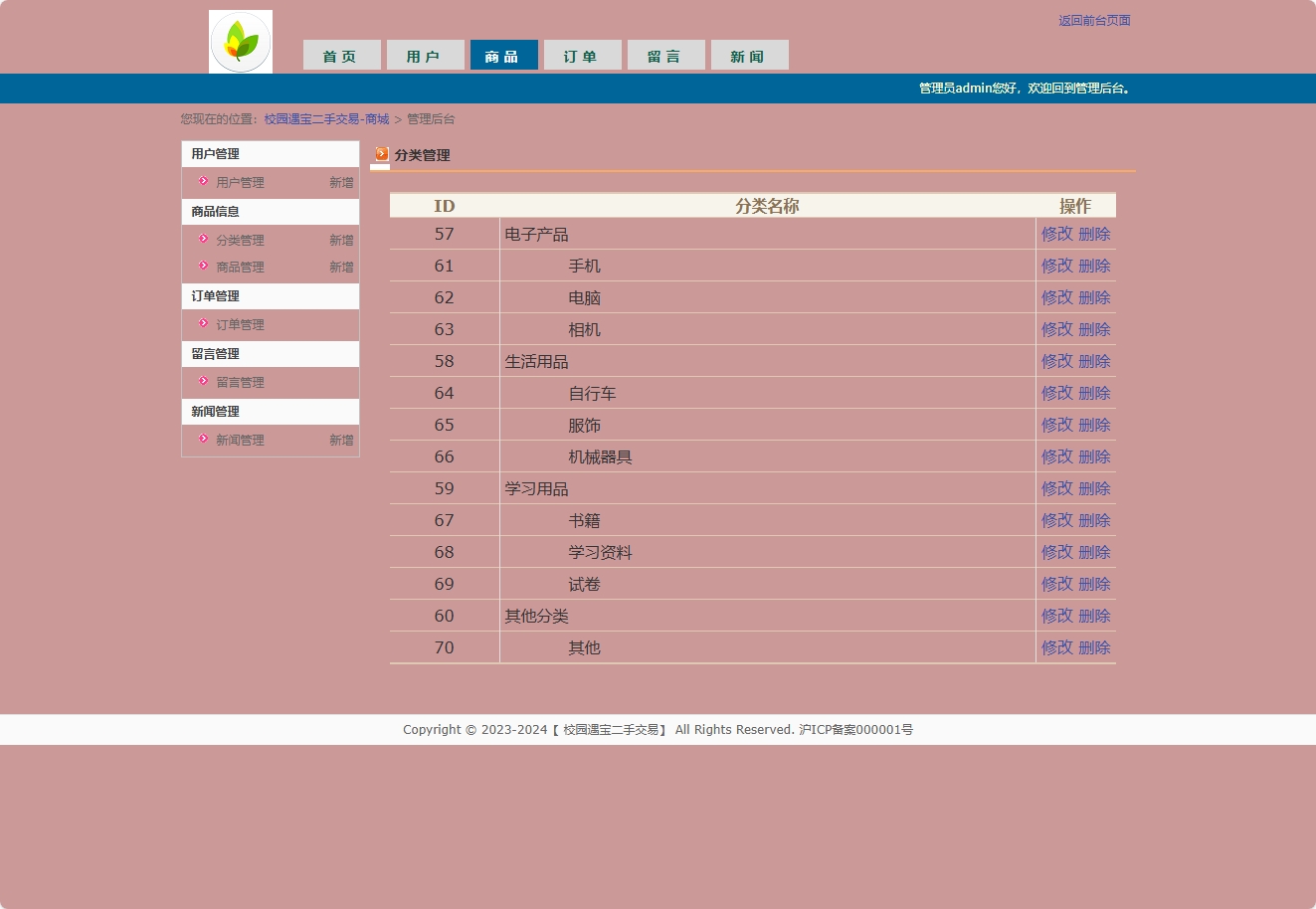Click bullet icon beside 分类管理 sidebar item
The height and width of the screenshot is (909, 1316).
(x=203, y=239)
